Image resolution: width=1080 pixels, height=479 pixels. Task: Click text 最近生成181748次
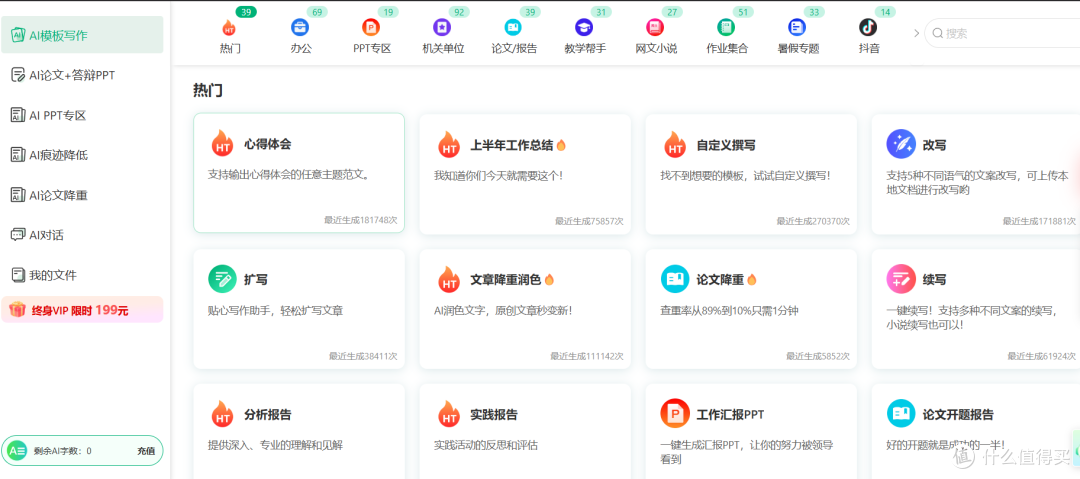pyautogui.click(x=361, y=221)
